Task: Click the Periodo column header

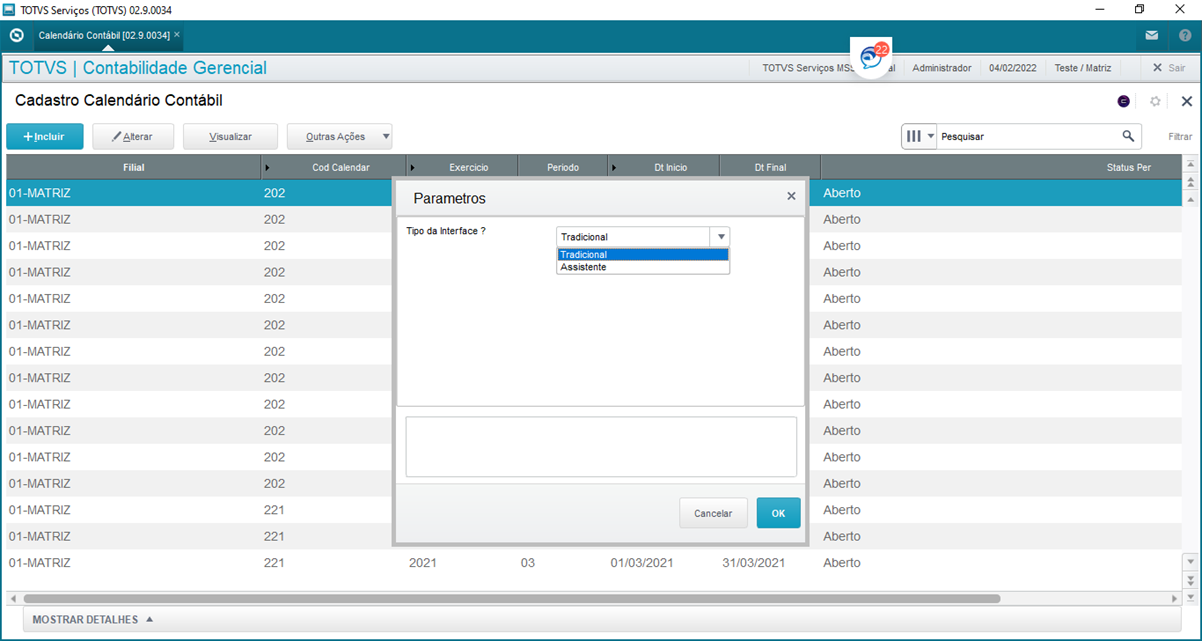Action: tap(563, 167)
